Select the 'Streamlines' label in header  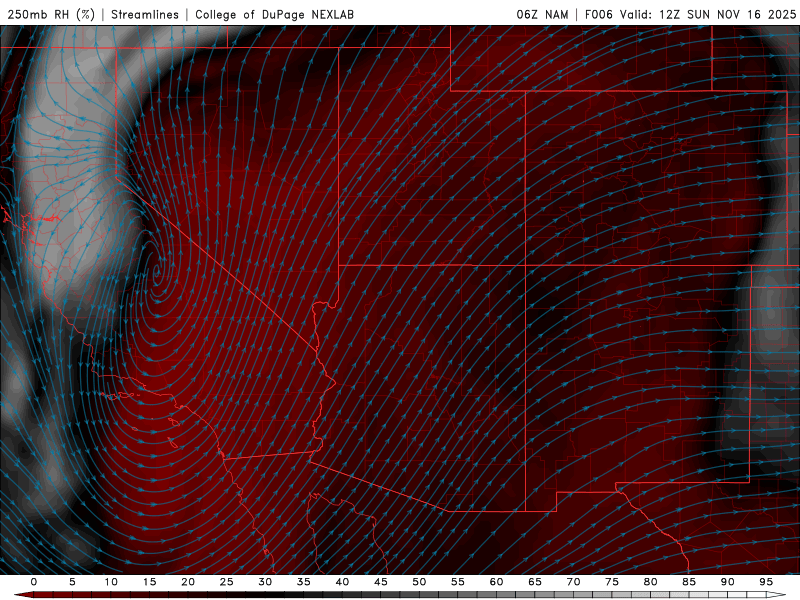145,14
